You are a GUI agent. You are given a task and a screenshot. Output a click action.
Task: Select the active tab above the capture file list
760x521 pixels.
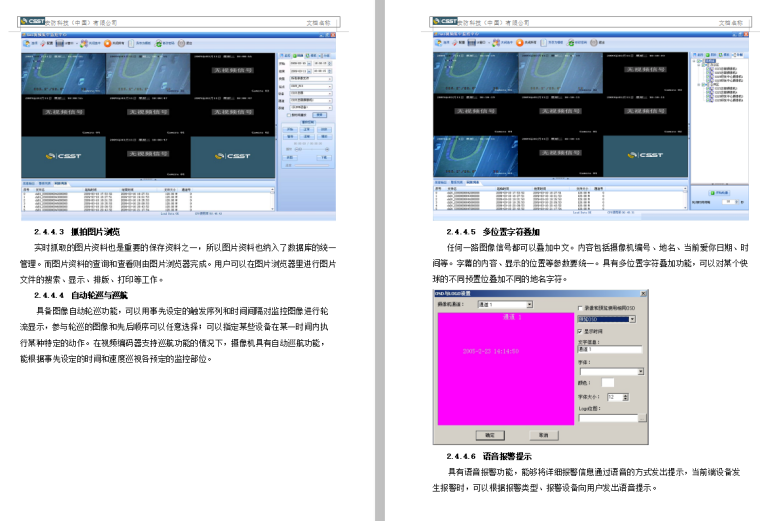pos(61,183)
